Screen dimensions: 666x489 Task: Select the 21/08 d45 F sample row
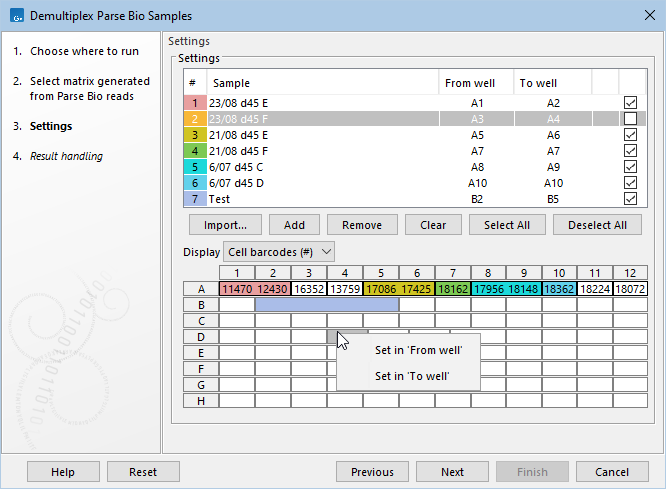320,151
